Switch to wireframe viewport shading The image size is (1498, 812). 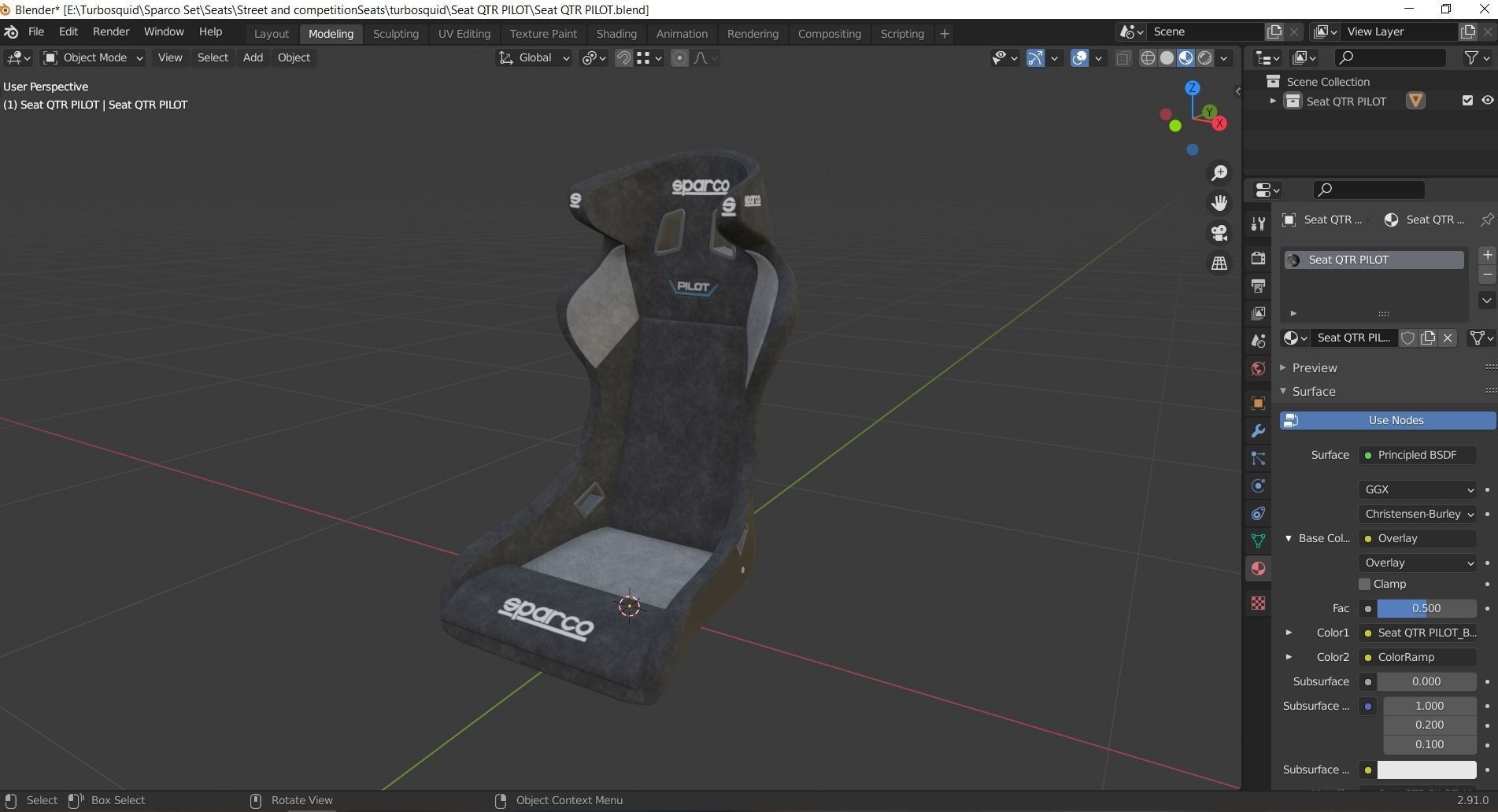(x=1148, y=57)
